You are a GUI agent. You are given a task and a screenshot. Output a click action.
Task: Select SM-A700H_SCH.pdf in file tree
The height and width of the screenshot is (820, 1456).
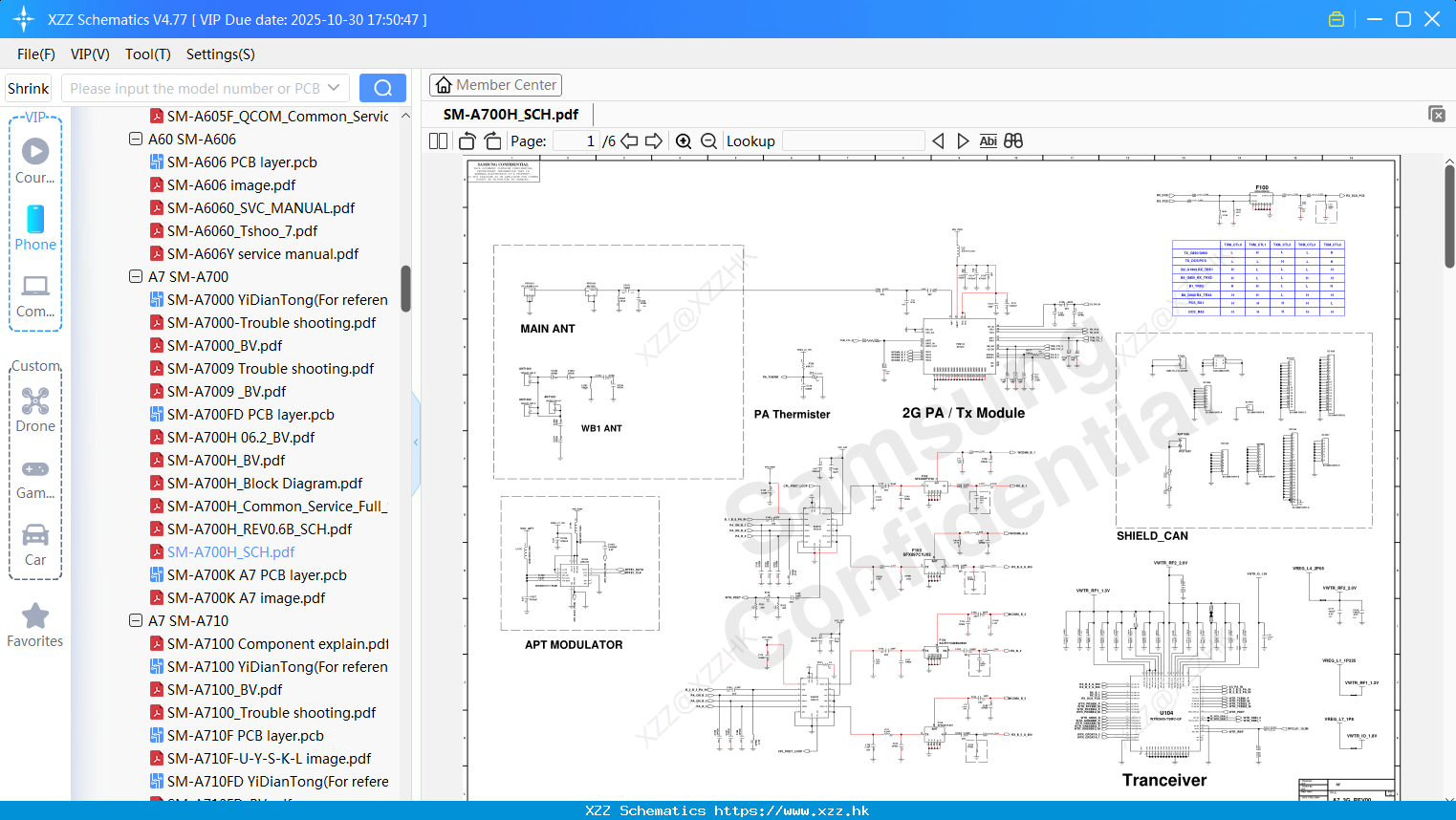pyautogui.click(x=230, y=551)
